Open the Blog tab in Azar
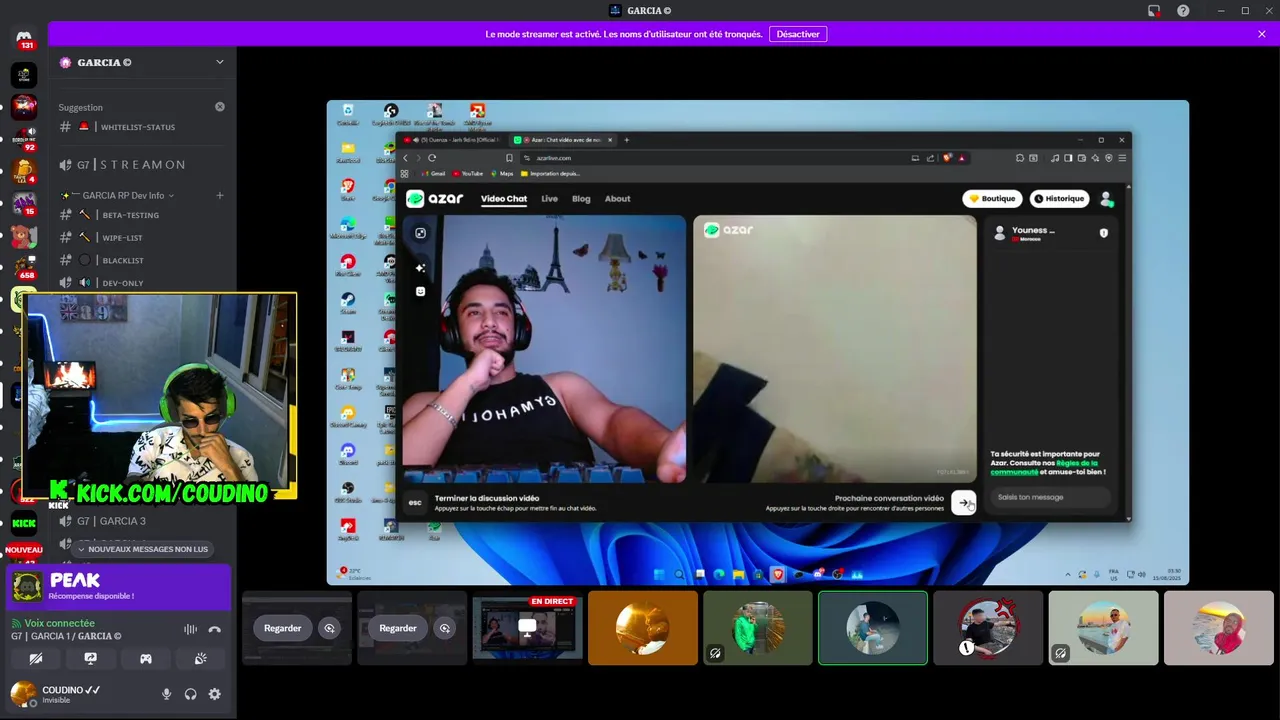Viewport: 1280px width, 720px height. tap(581, 199)
